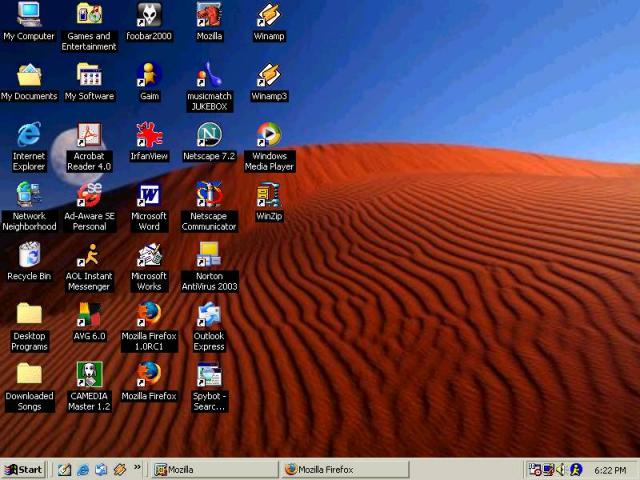Image resolution: width=640 pixels, height=480 pixels.
Task: Switch to Mozilla taskbar window button
Action: point(213,470)
